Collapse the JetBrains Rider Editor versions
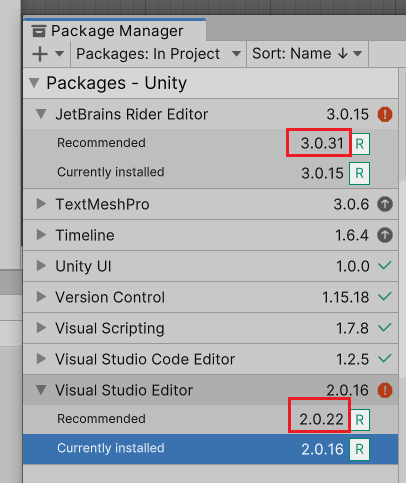 pyautogui.click(x=41, y=114)
